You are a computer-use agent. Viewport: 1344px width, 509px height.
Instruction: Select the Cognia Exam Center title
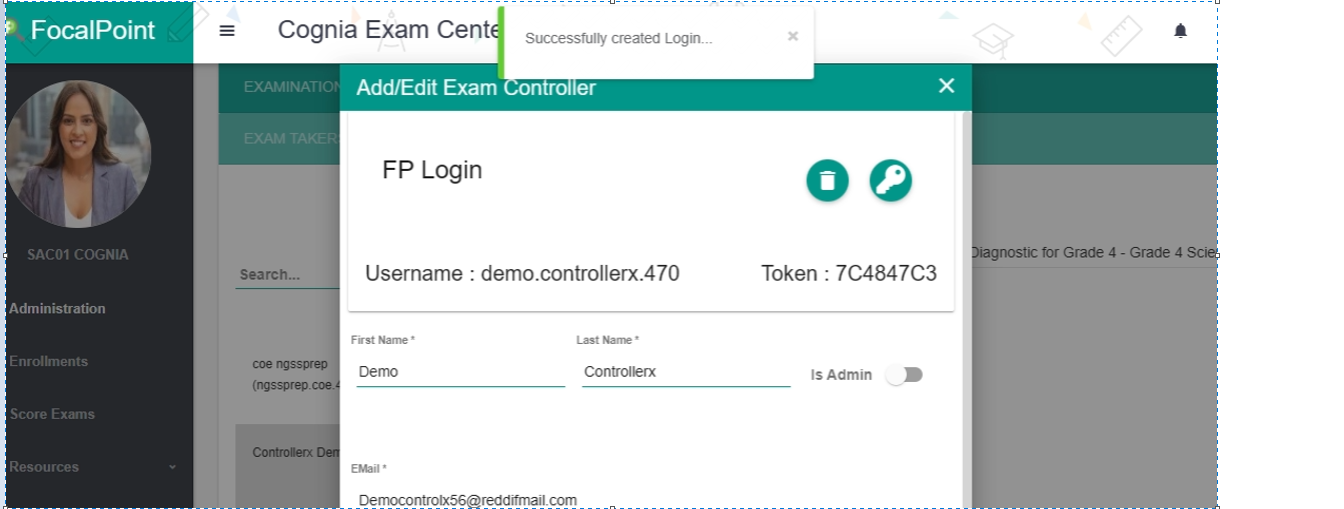click(x=389, y=30)
